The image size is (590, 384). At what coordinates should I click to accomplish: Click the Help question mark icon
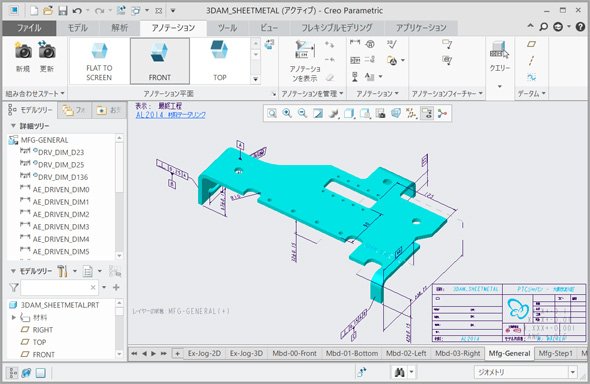point(581,27)
